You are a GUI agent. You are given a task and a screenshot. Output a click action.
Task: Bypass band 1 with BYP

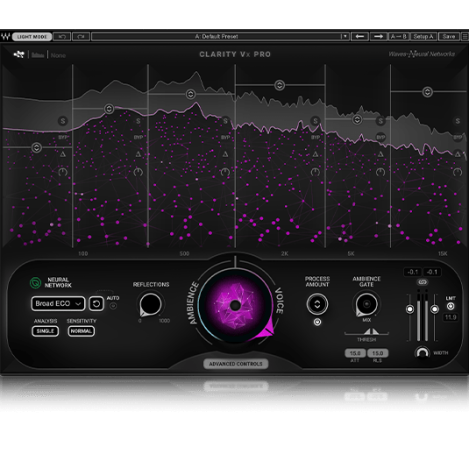pyautogui.click(x=63, y=137)
